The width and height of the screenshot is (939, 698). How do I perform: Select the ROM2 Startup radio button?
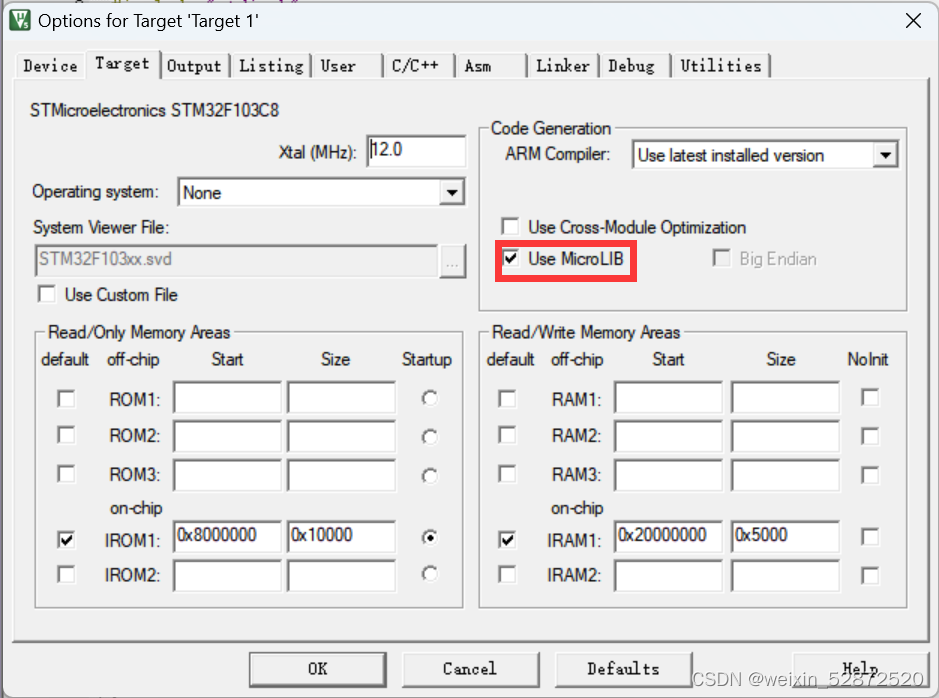click(x=429, y=436)
